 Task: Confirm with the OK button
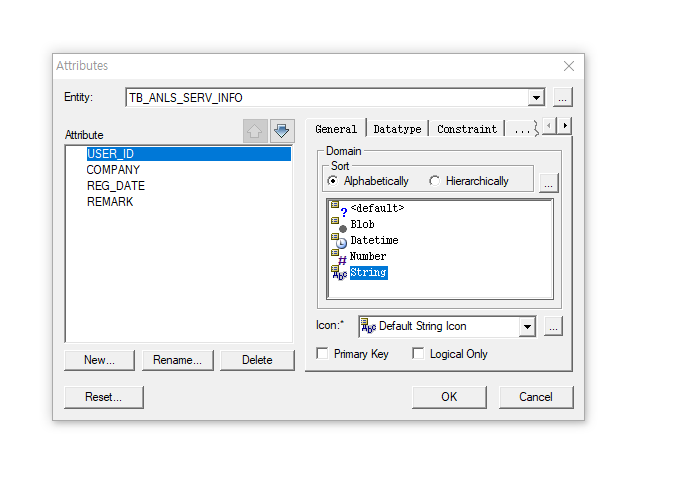point(449,397)
